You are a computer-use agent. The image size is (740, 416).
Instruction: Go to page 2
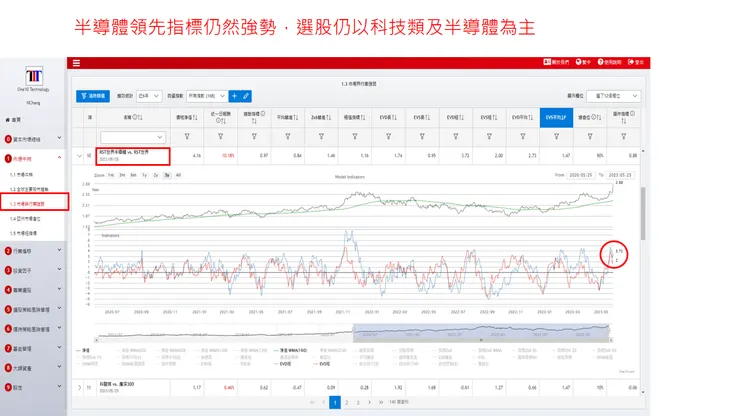346,402
